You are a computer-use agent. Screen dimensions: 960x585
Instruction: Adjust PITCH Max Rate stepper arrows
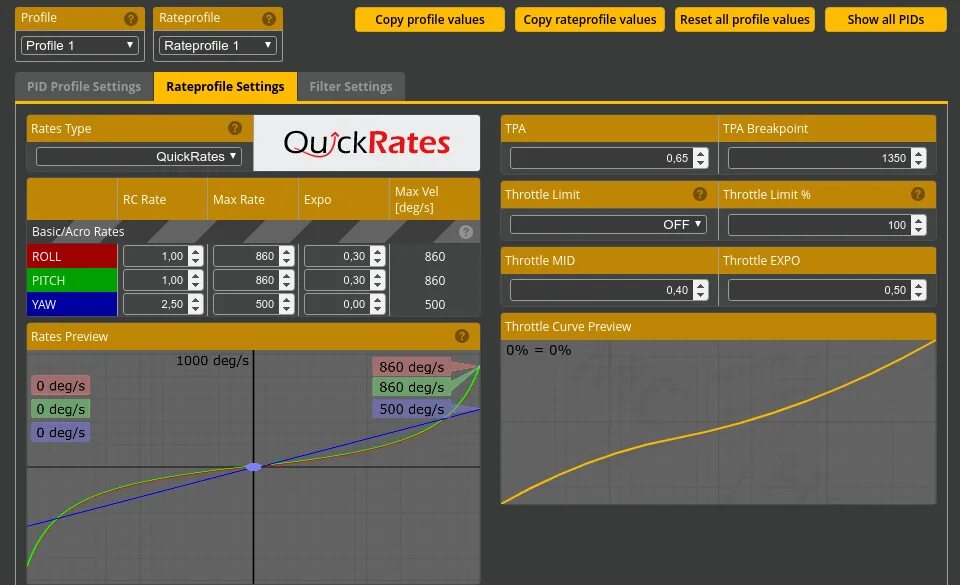coord(287,280)
